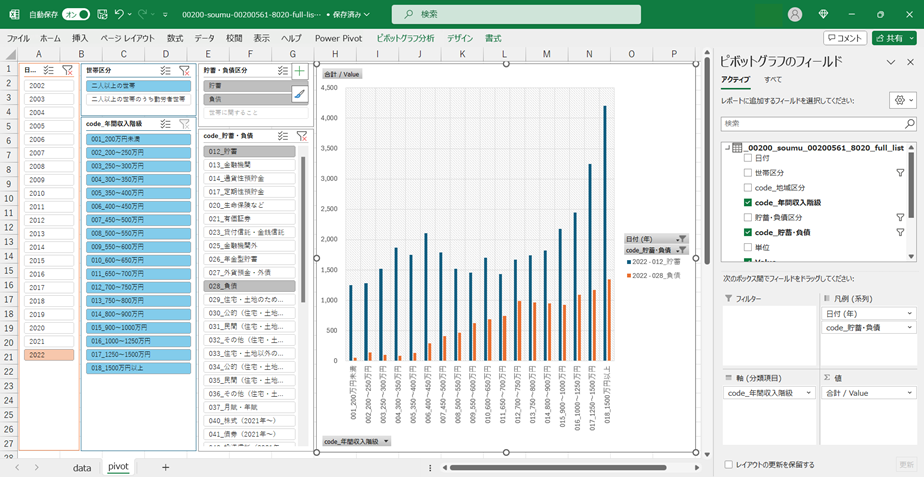Turn off the 自動保存 toggle
The height and width of the screenshot is (477, 924).
click(75, 15)
